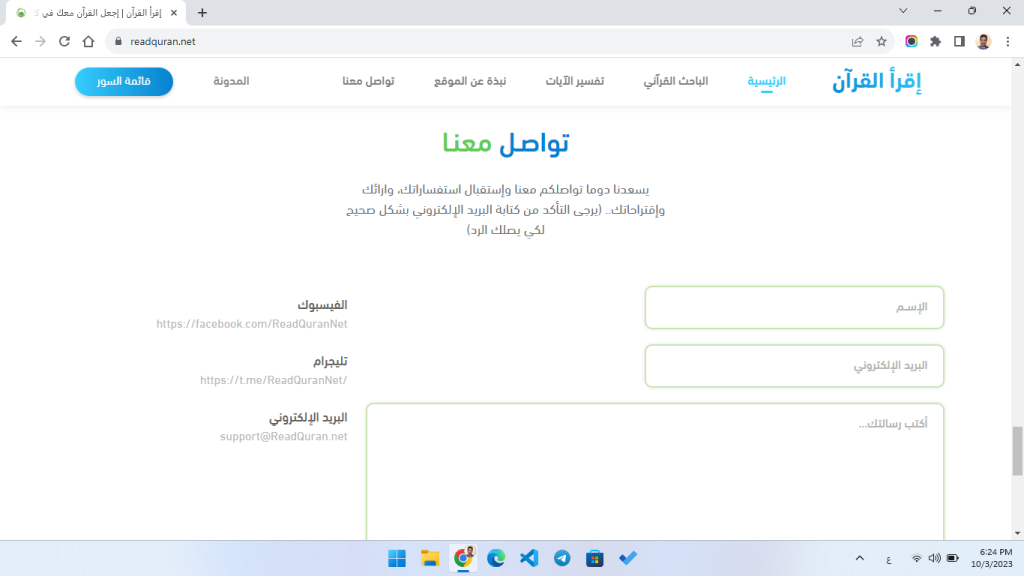This screenshot has width=1024, height=576.
Task: Focus the الإسم name input field
Action: point(794,308)
